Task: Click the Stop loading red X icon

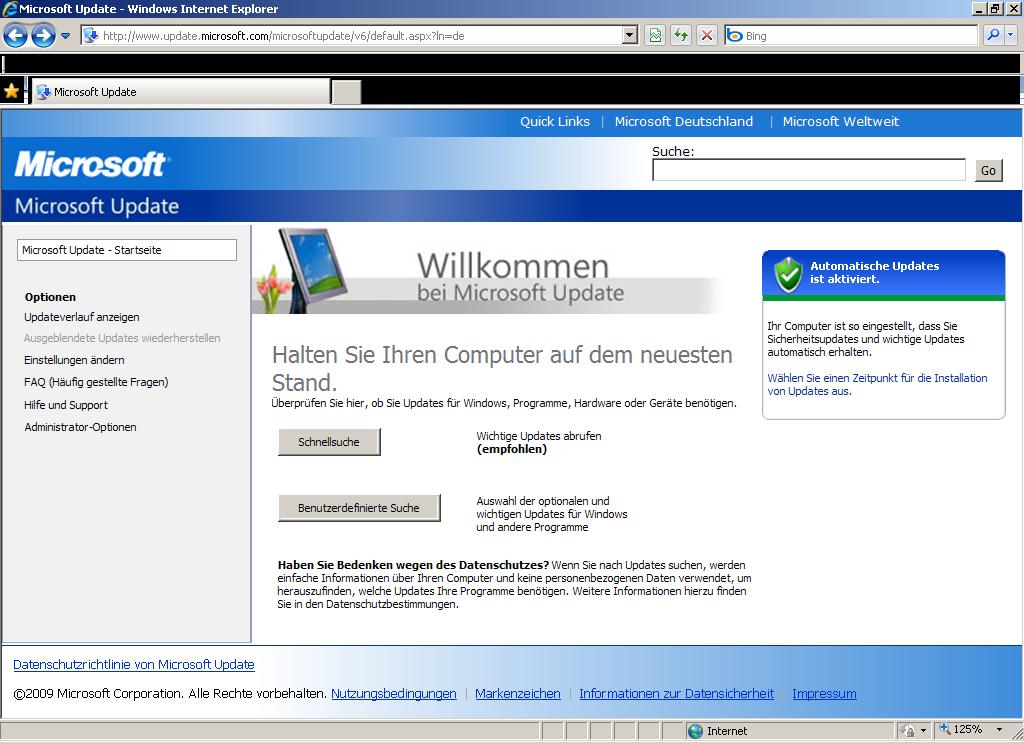Action: pos(707,36)
